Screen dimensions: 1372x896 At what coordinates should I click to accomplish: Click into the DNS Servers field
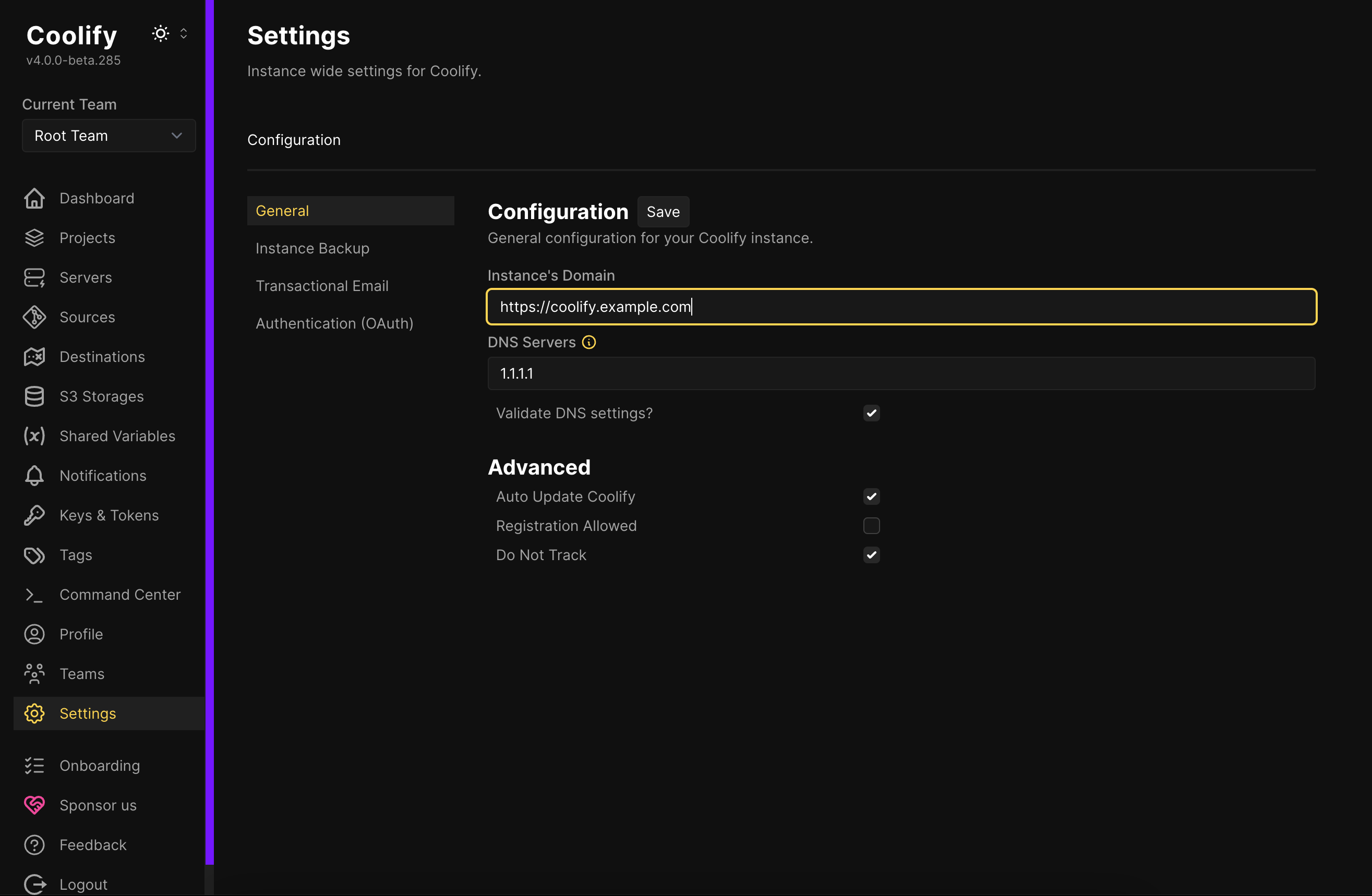tap(901, 373)
